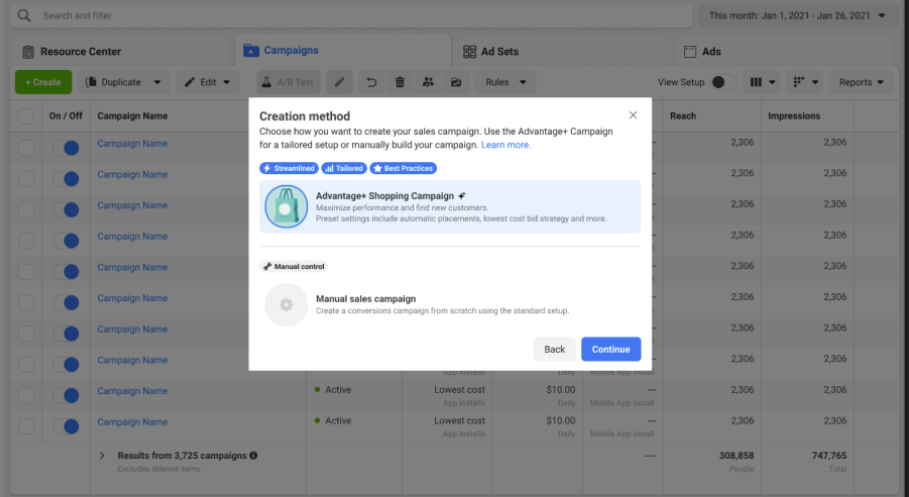Open the Resource Center tab
The width and height of the screenshot is (909, 497).
click(72, 51)
